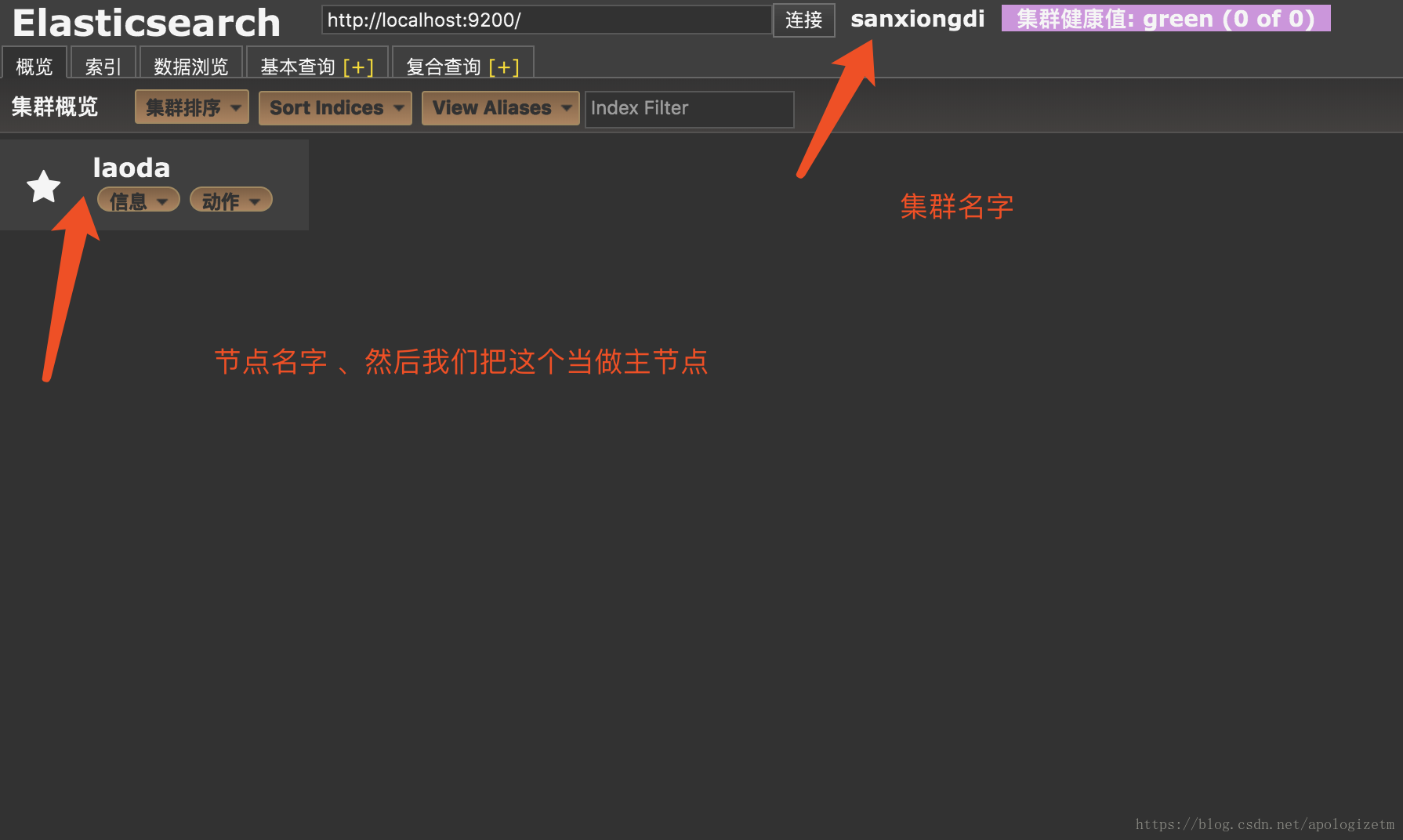The image size is (1403, 840).
Task: Expand the Sort Indices dropdown
Action: pos(335,107)
